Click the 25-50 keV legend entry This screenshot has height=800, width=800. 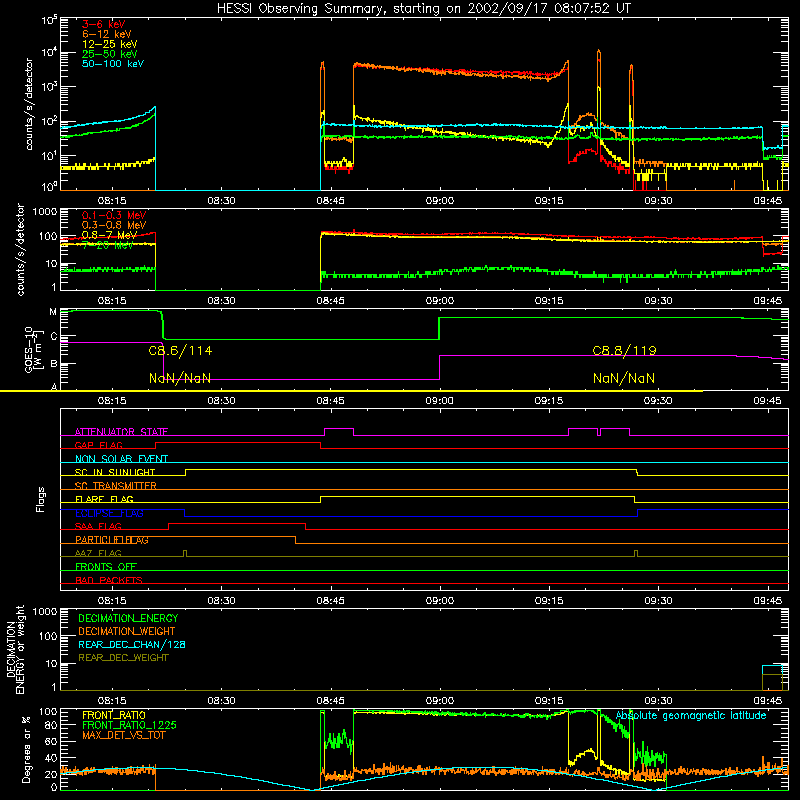click(x=110, y=54)
